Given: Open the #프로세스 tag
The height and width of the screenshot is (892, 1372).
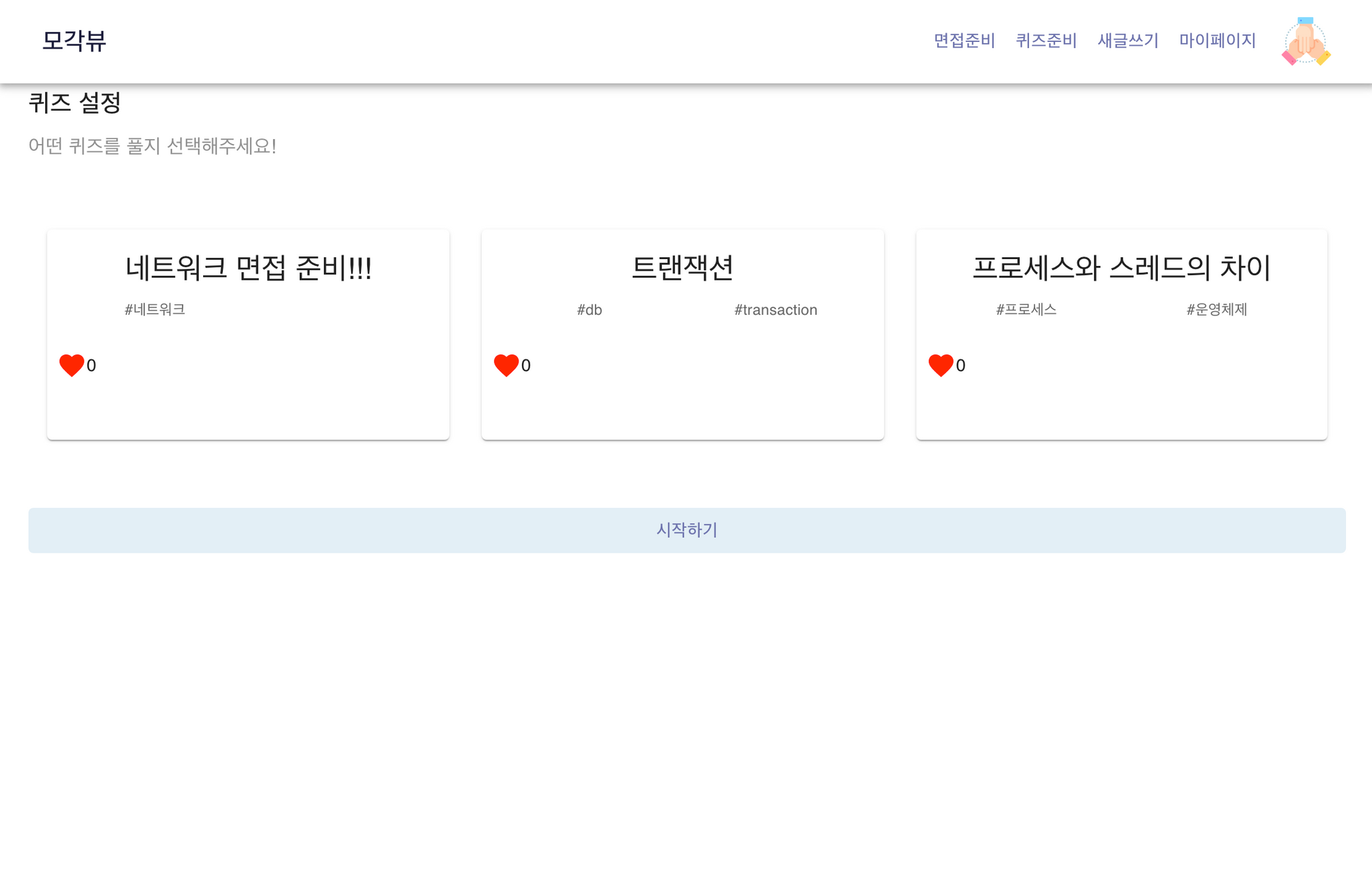Looking at the screenshot, I should coord(1026,309).
